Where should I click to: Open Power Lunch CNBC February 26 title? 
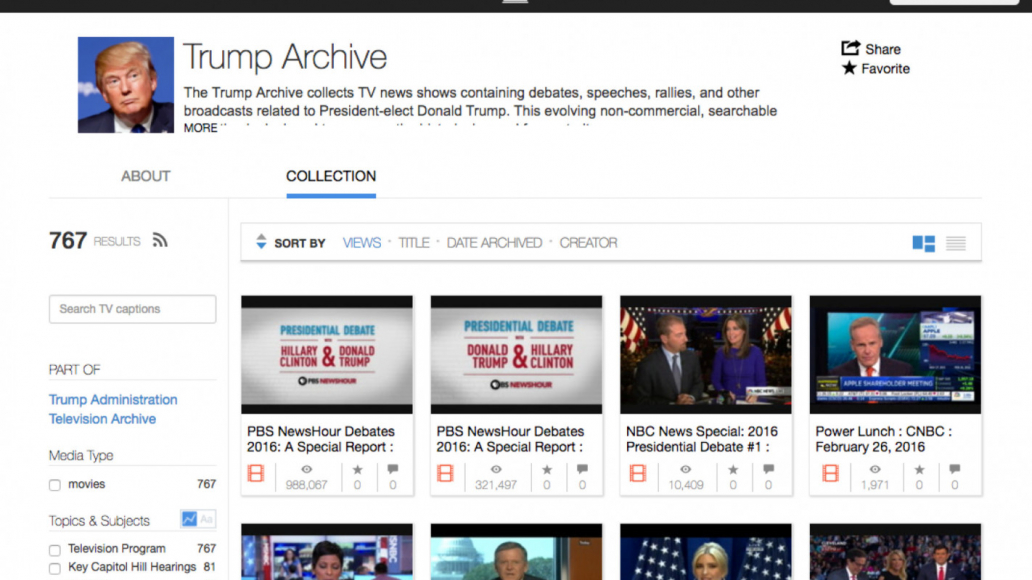tap(883, 439)
